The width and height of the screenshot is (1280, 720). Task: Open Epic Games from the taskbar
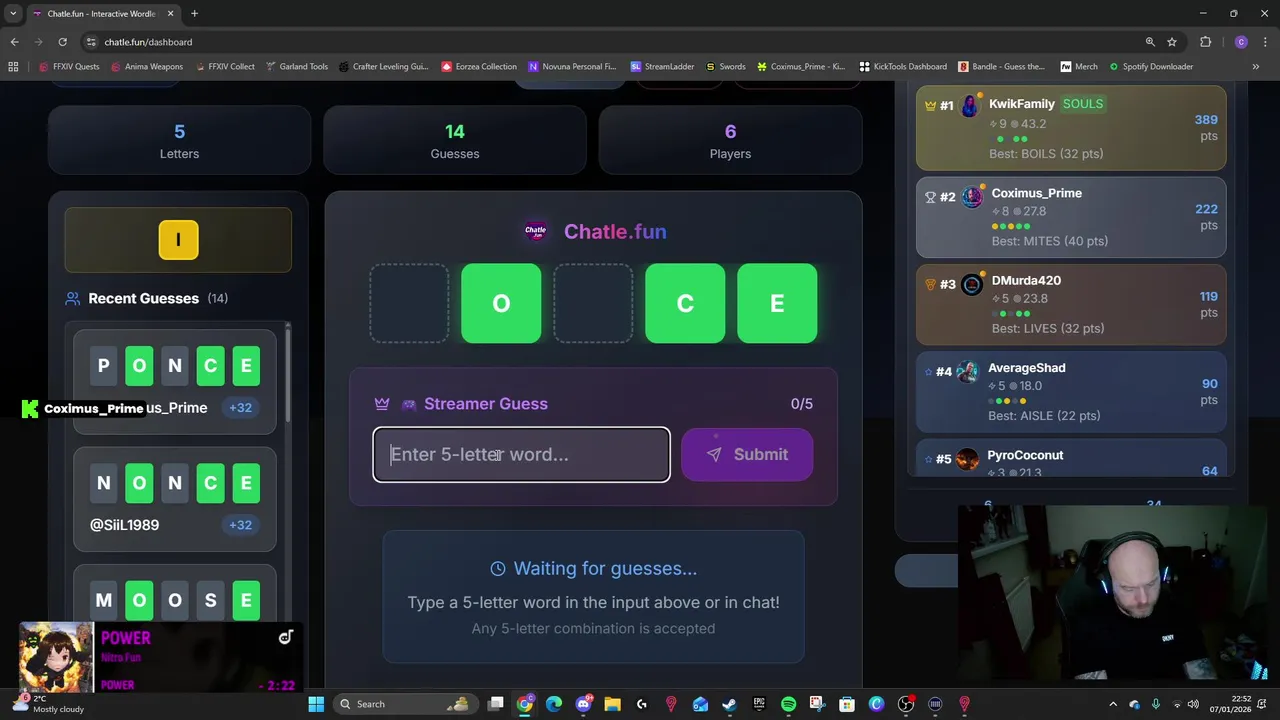pos(759,704)
